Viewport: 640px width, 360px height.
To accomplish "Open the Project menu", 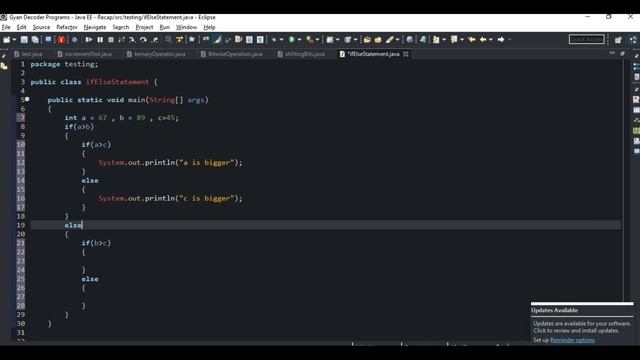I will point(144,27).
